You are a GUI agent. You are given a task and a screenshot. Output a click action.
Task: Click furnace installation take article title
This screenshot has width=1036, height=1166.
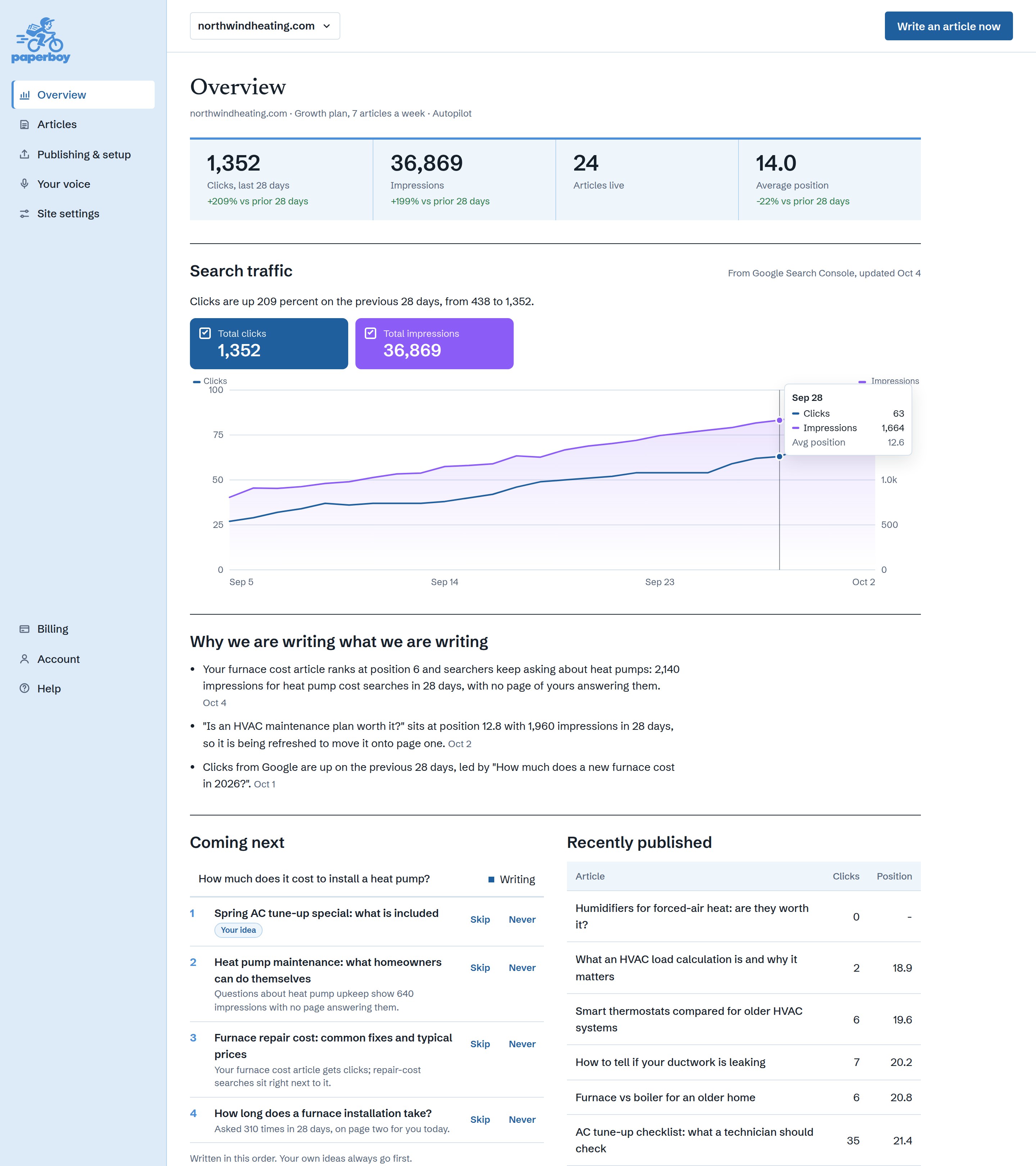coord(323,1113)
